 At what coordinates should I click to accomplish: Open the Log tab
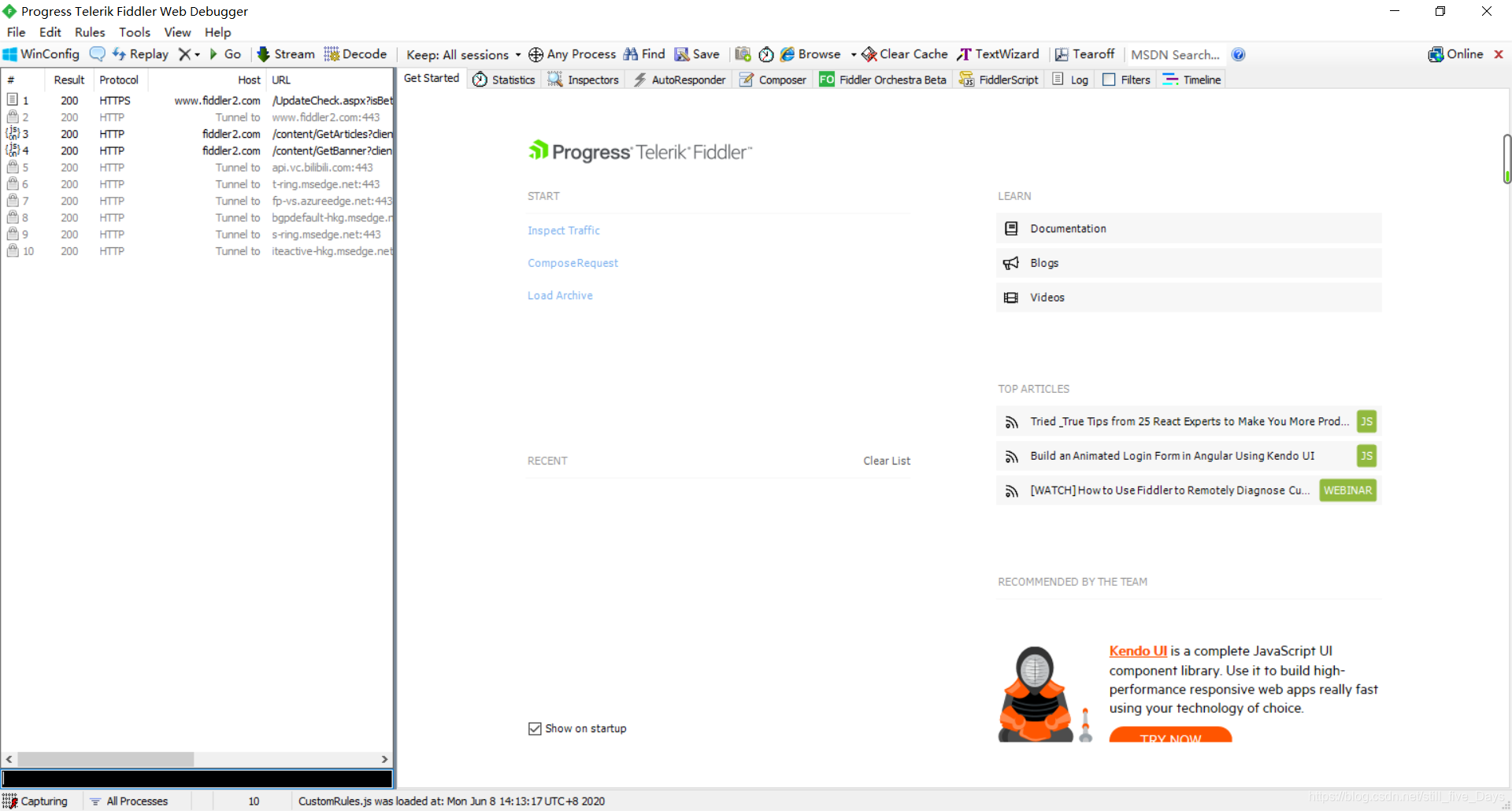click(x=1070, y=80)
